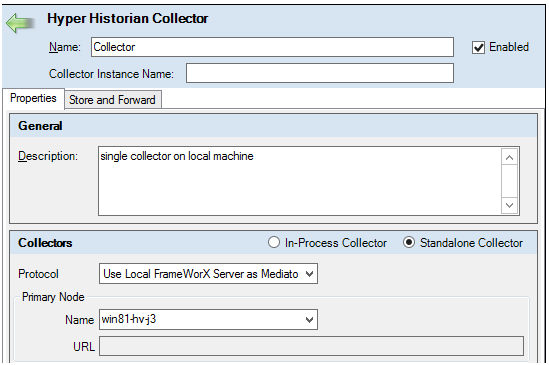Click the General section header
The width and height of the screenshot is (549, 365).
click(40, 126)
